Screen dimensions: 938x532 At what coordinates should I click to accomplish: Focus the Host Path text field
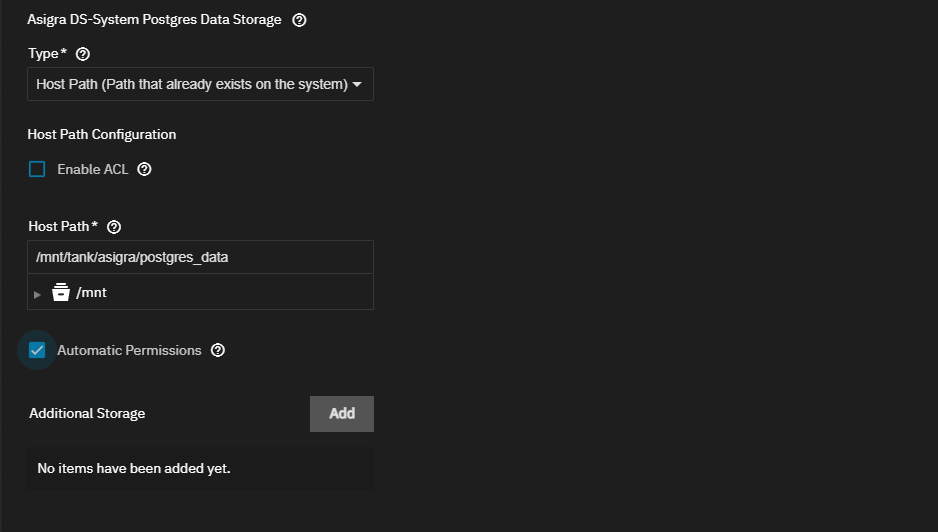[x=200, y=257]
